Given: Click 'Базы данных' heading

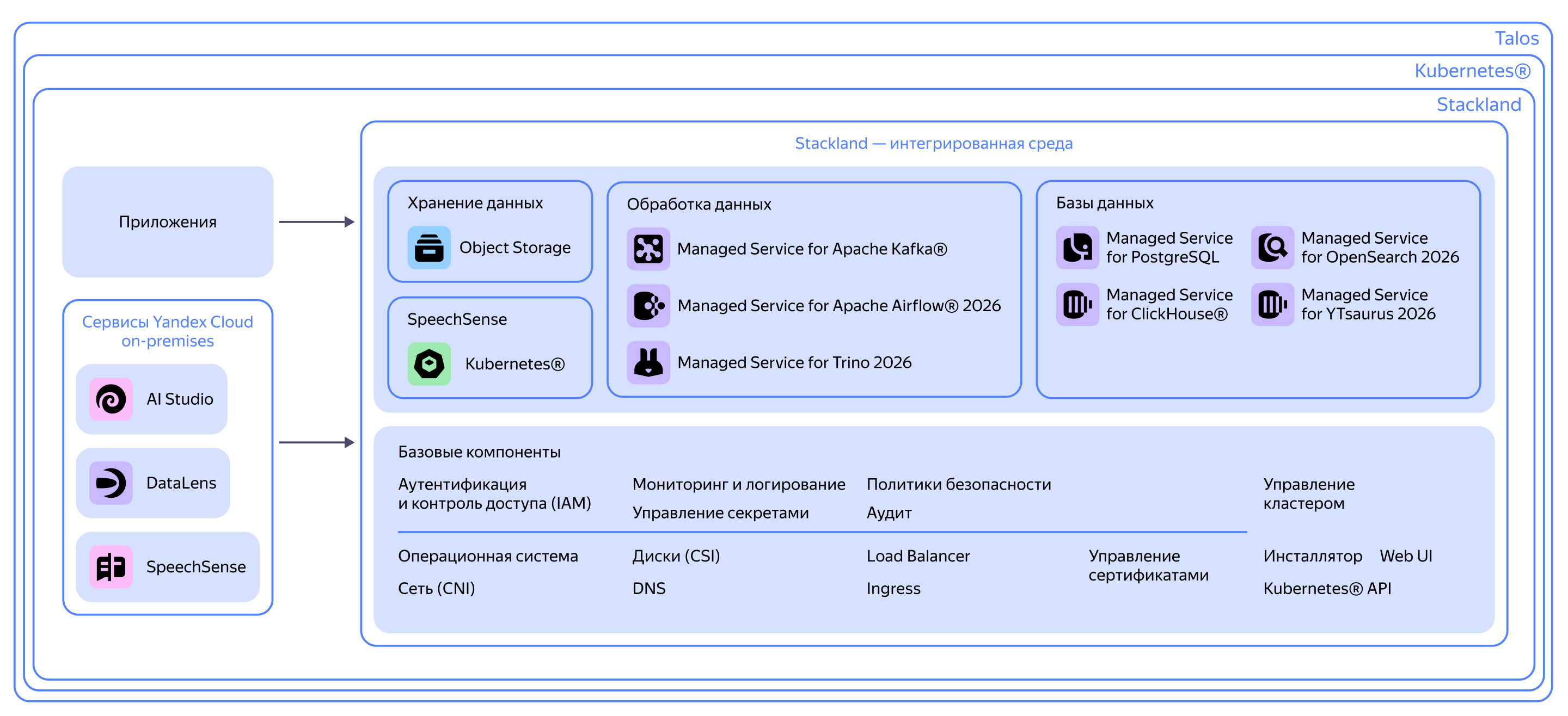Looking at the screenshot, I should pyautogui.click(x=1105, y=203).
